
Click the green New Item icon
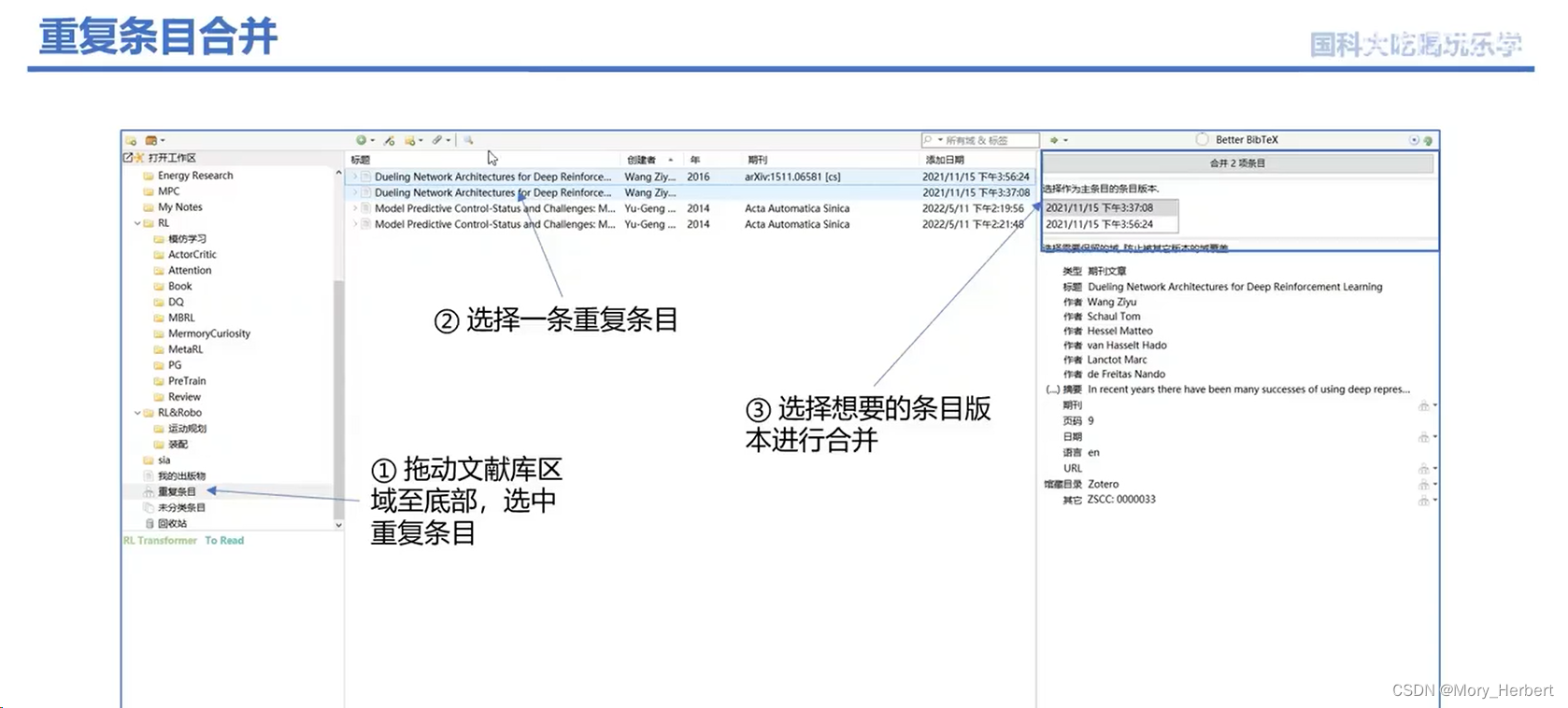361,140
